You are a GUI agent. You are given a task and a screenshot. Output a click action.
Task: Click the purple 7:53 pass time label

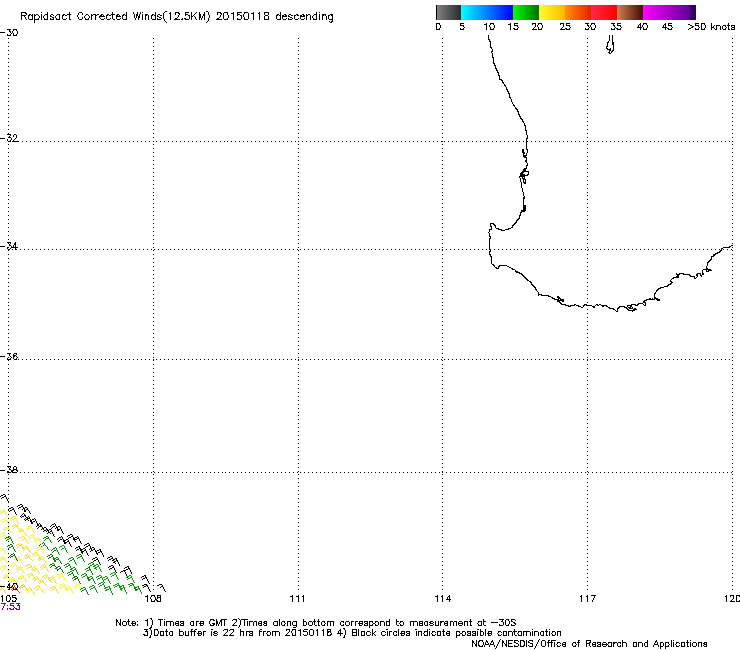10,607
